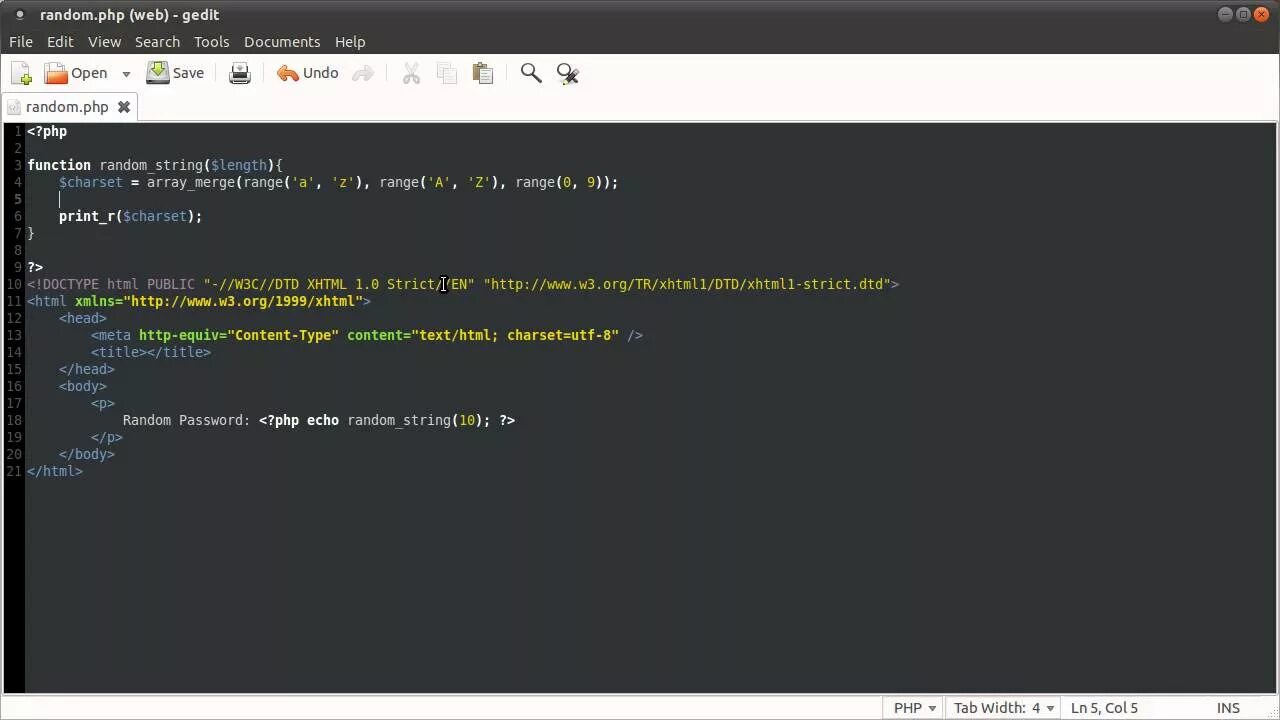Undo the last edit
This screenshot has width=1280, height=720.
pyautogui.click(x=308, y=73)
